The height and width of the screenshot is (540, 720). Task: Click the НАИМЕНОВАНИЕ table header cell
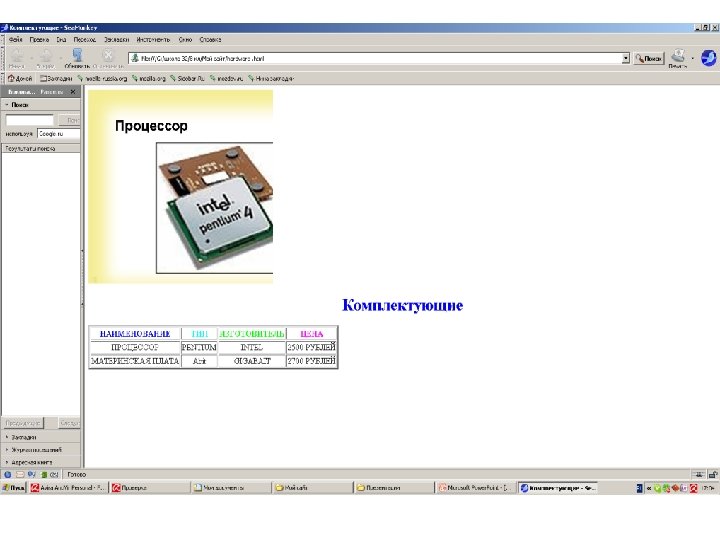click(135, 334)
